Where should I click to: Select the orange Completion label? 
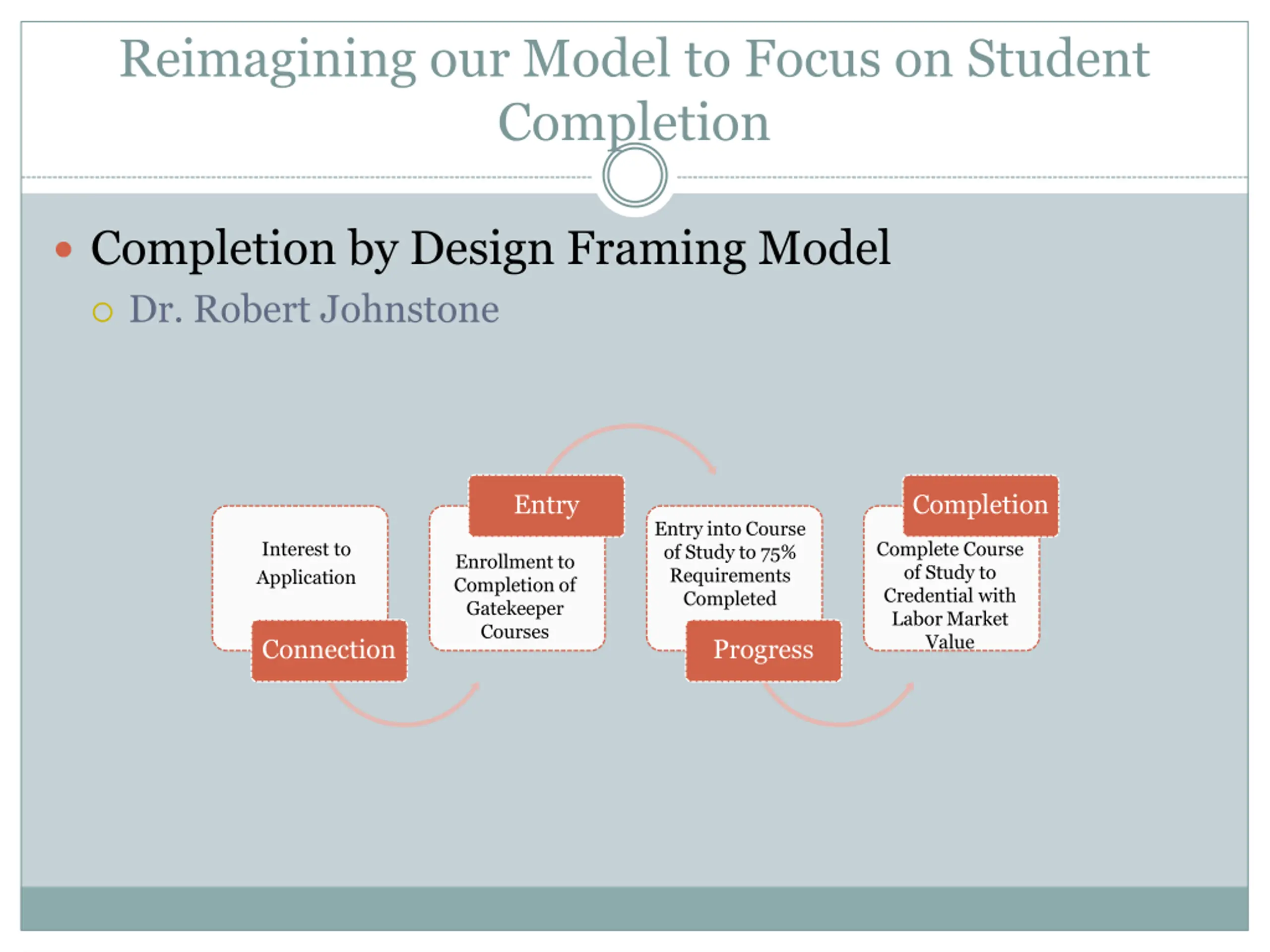click(980, 505)
